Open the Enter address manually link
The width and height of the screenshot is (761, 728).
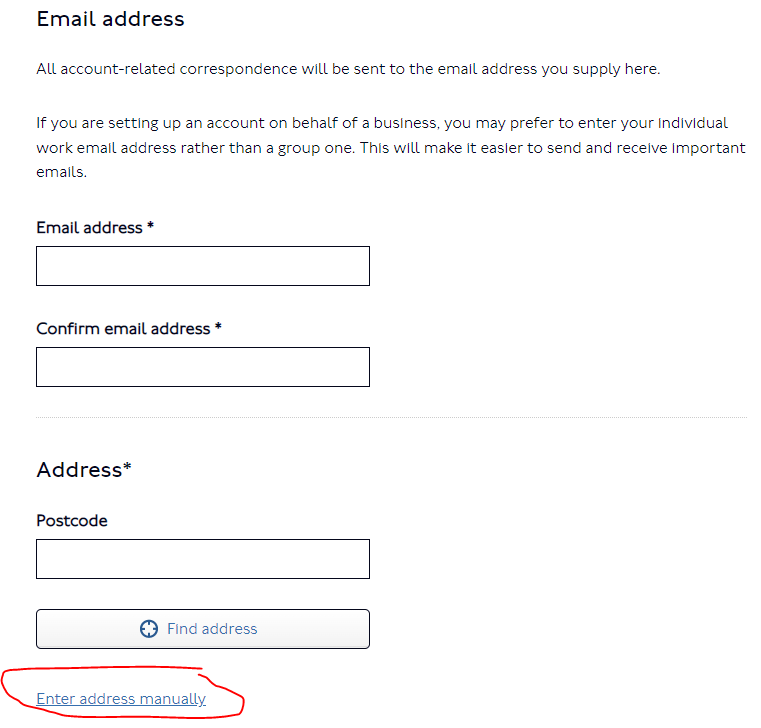(121, 699)
